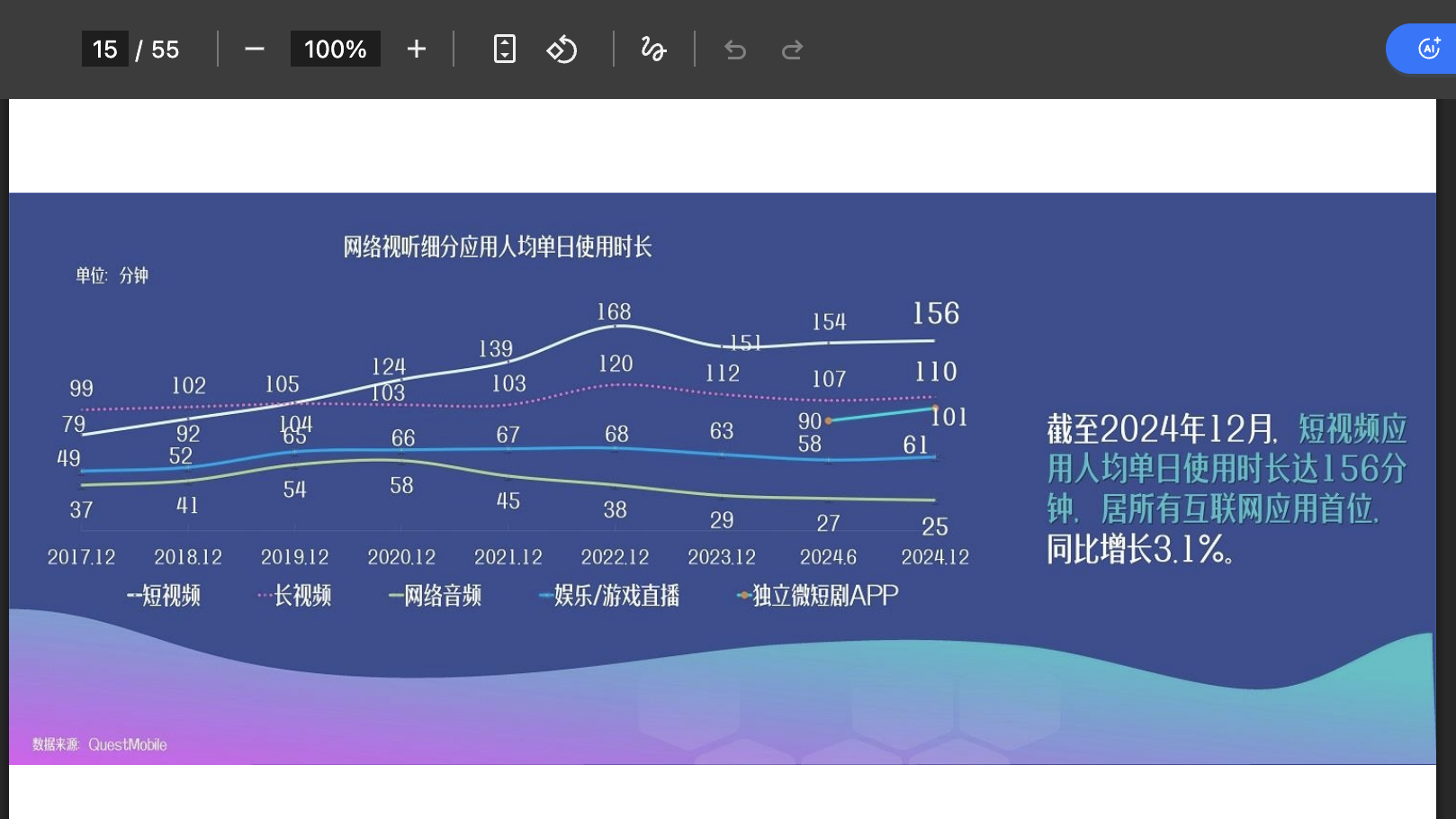Click the 网络音频 legend entry

pos(435,596)
